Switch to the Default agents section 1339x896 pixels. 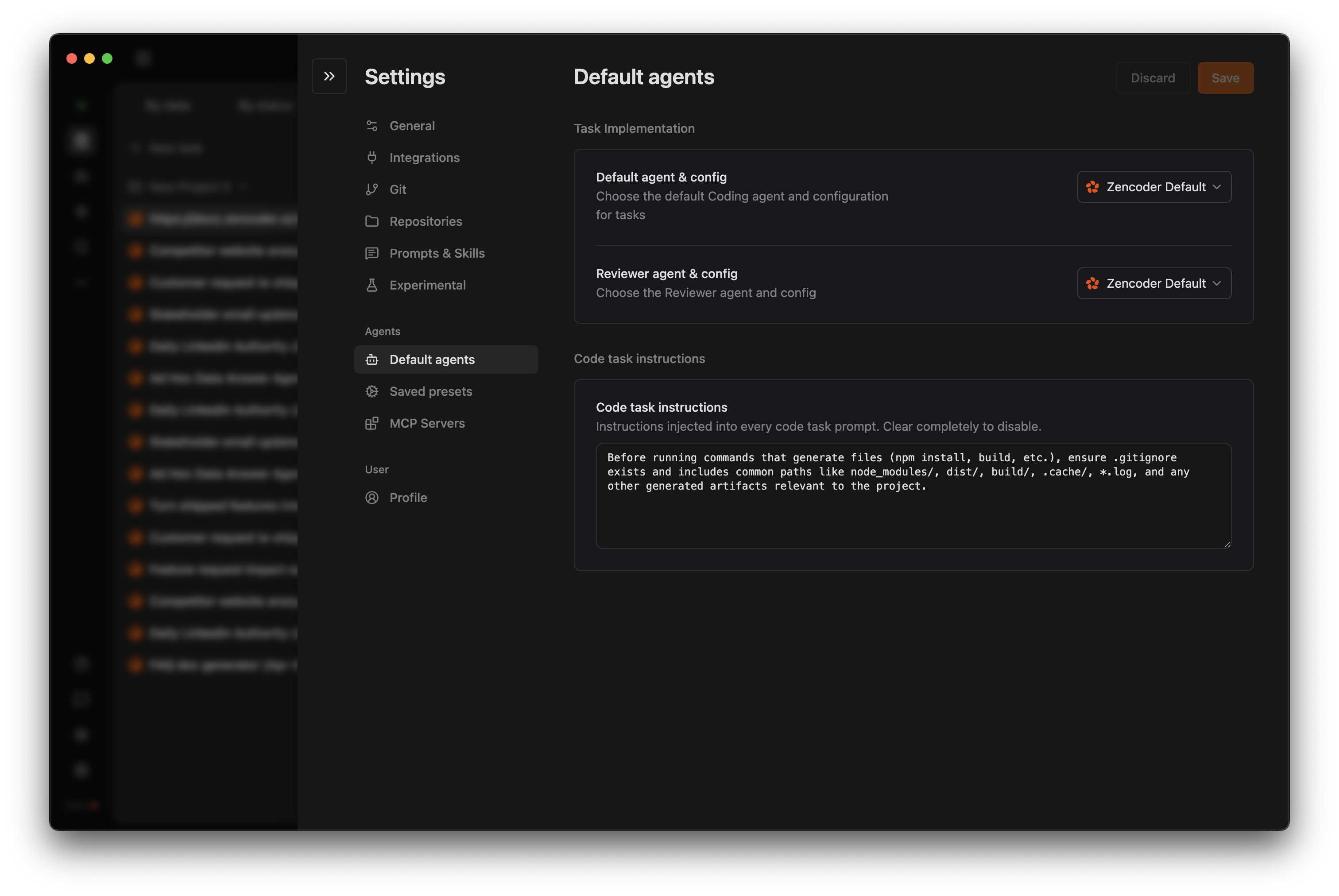tap(432, 359)
